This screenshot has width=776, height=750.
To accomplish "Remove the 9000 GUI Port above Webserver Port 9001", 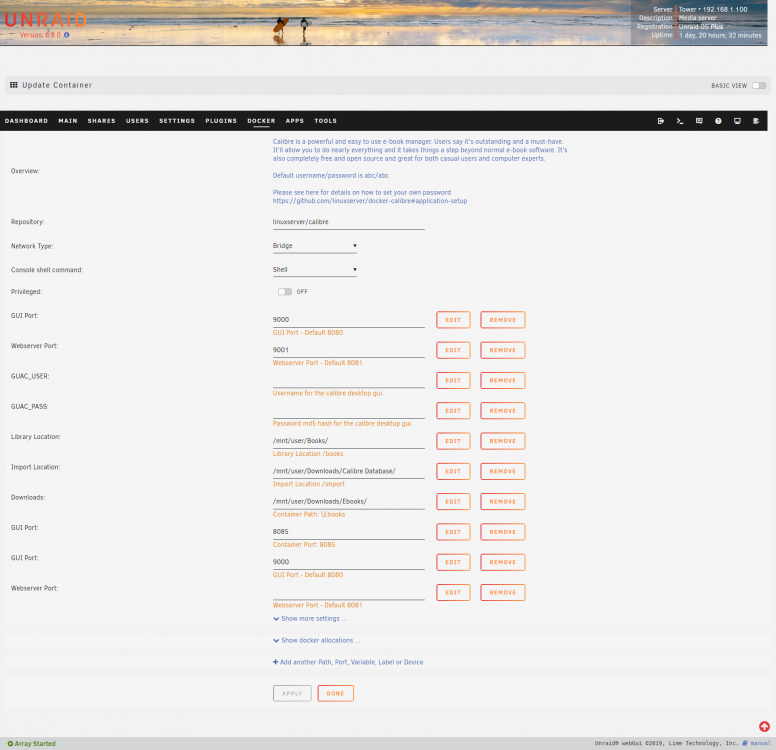I will (x=502, y=320).
